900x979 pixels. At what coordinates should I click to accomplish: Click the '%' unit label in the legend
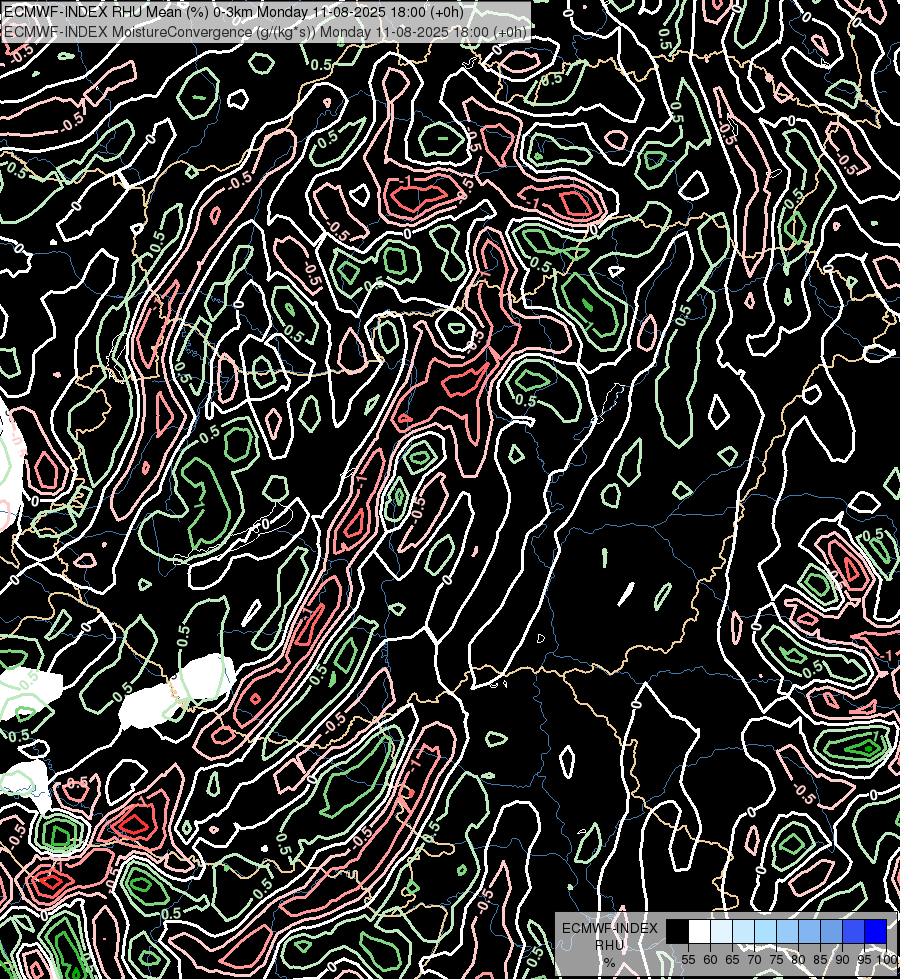coord(610,962)
